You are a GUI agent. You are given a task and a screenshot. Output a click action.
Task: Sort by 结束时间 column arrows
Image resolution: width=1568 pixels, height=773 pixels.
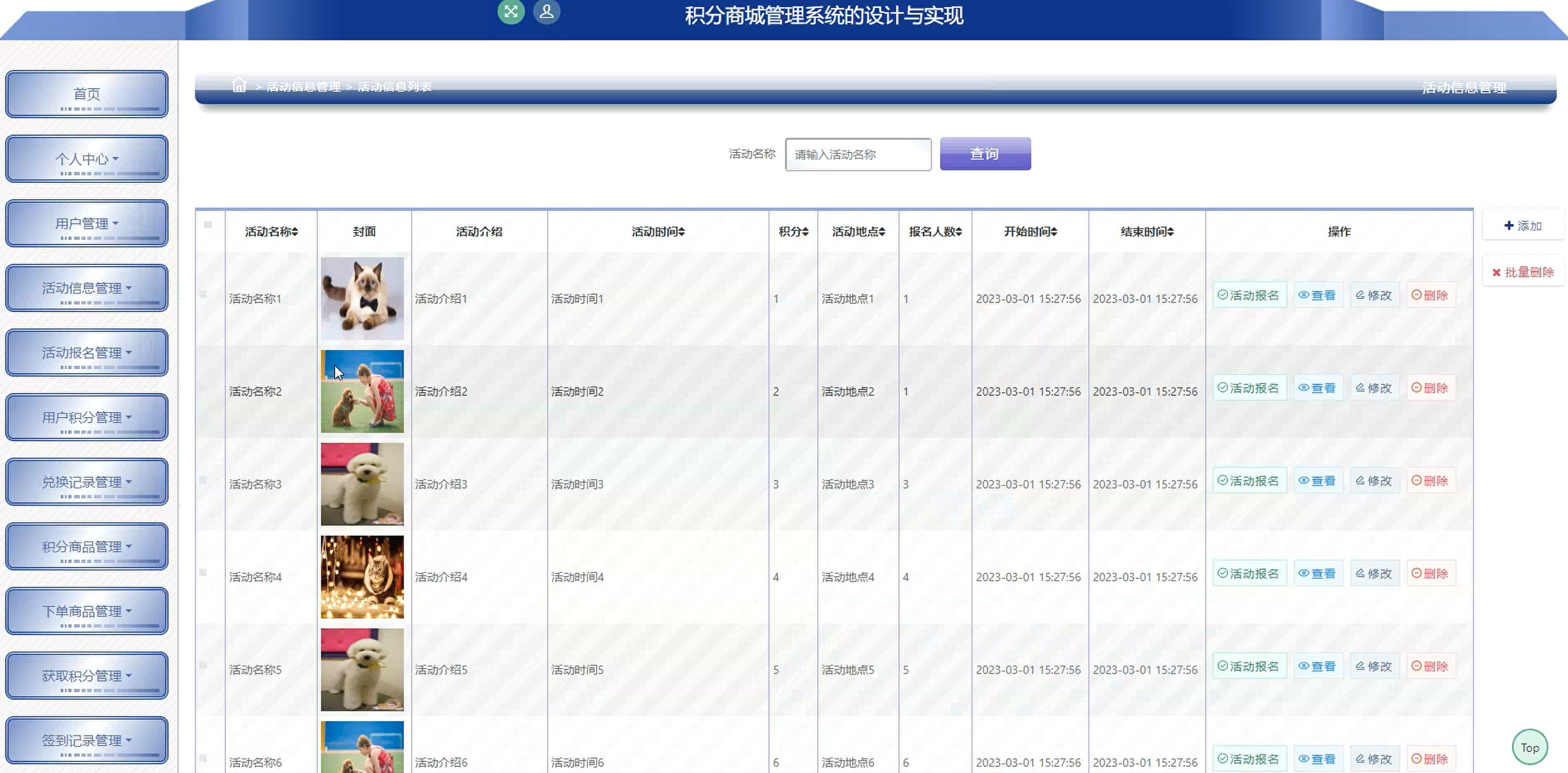pyautogui.click(x=1171, y=232)
